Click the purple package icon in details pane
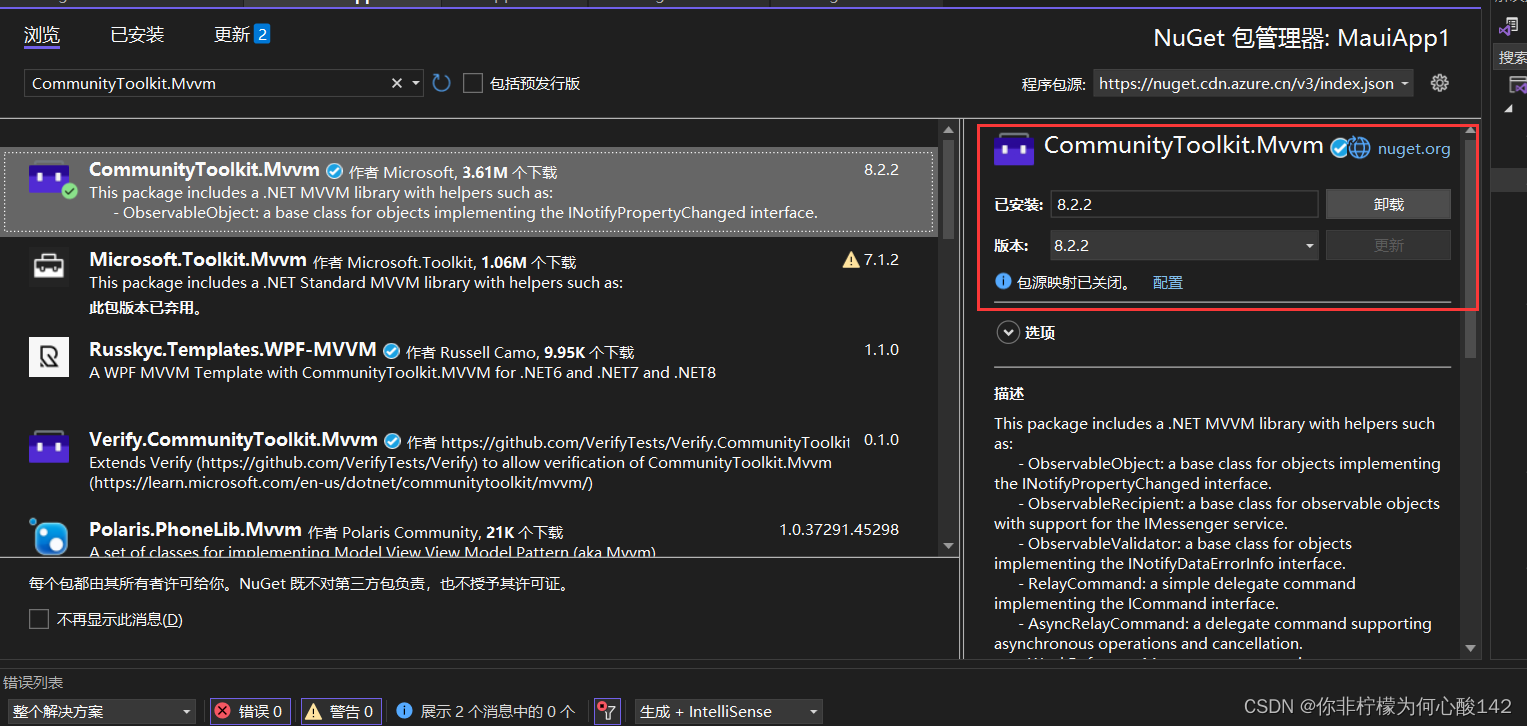 tap(1013, 150)
